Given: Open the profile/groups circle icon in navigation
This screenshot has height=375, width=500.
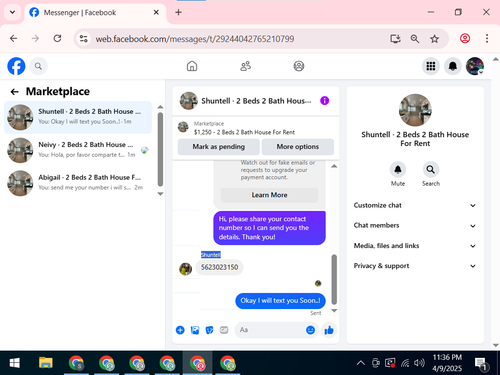Looking at the screenshot, I should [x=299, y=66].
